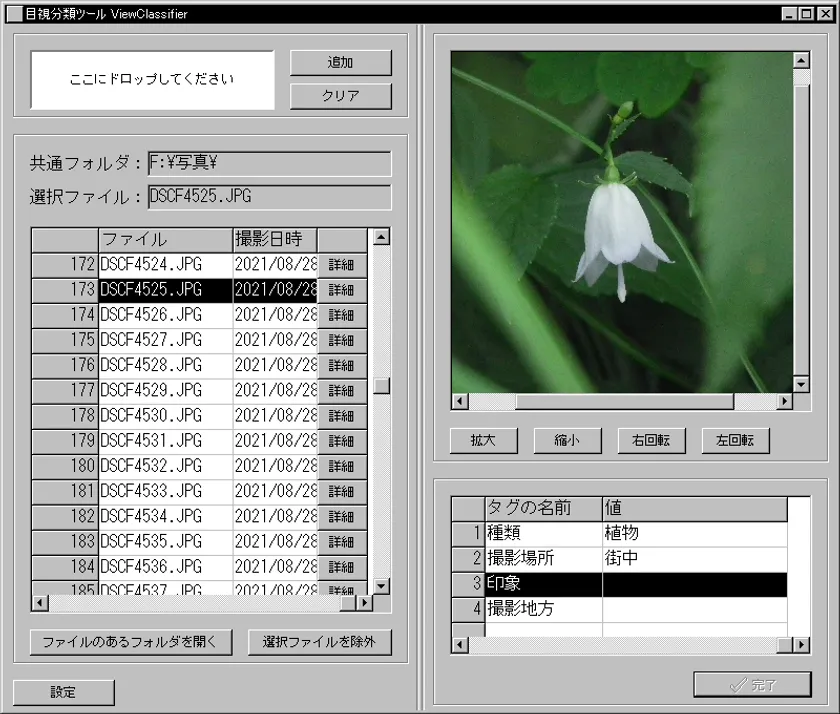
Task: Select DSCF4526.JPG row in file list
Action: [165, 315]
